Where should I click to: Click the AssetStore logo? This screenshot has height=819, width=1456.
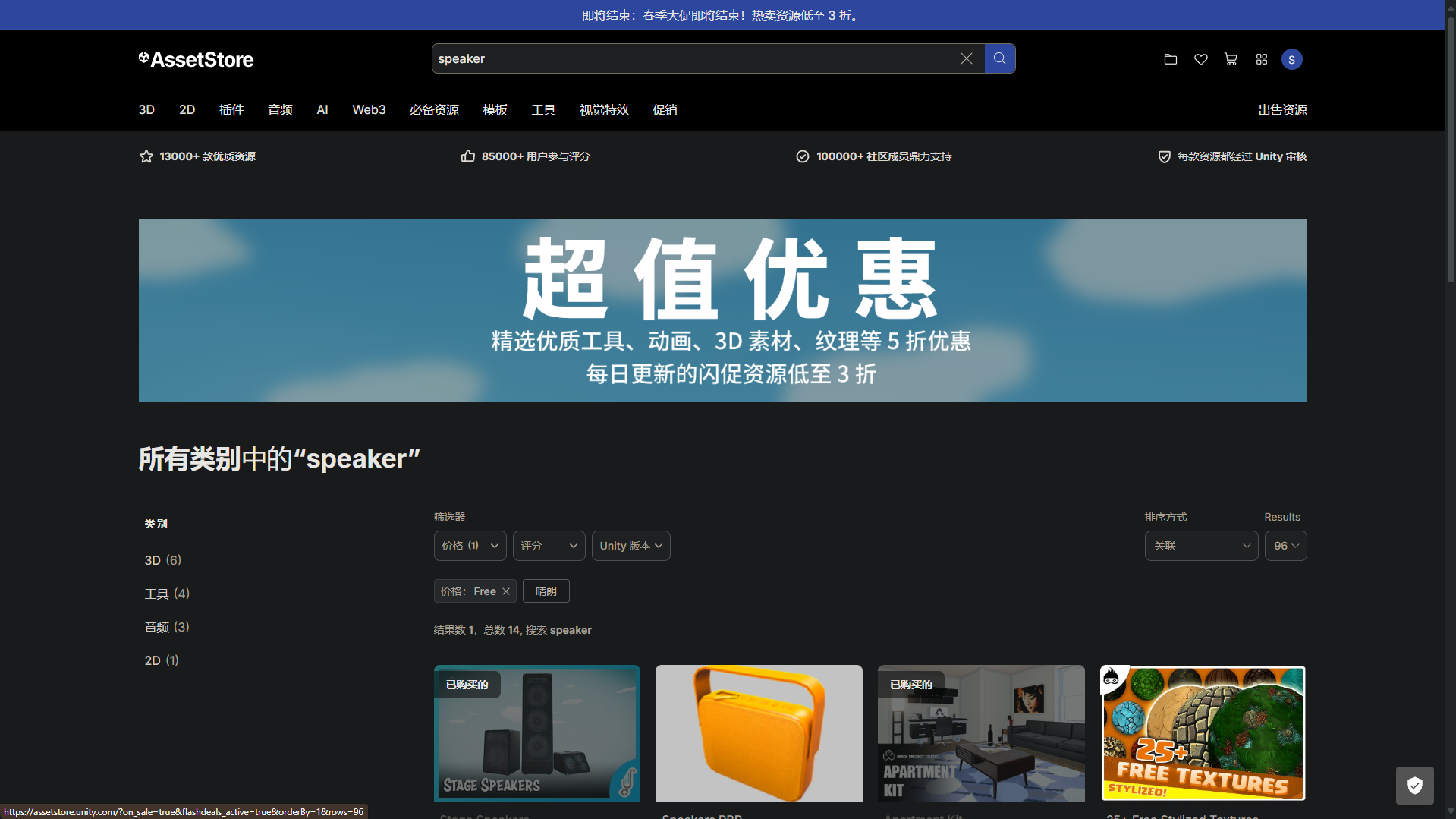click(196, 59)
